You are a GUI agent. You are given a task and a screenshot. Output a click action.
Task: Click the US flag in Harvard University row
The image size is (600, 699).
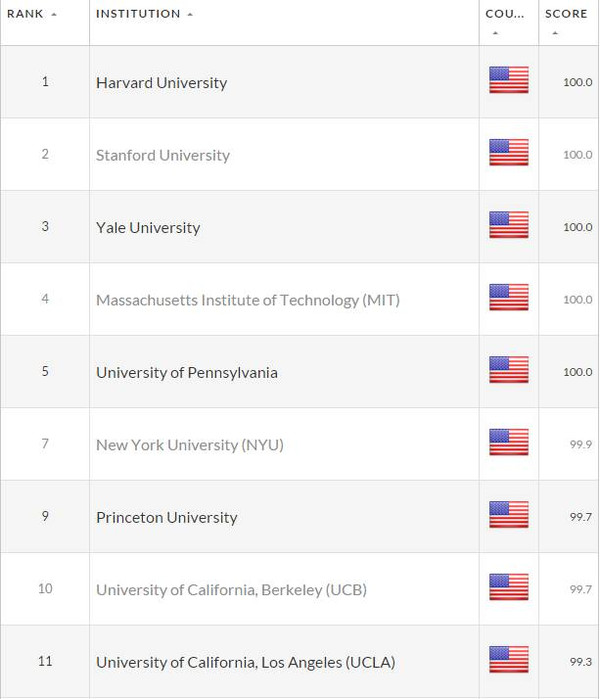[x=509, y=80]
